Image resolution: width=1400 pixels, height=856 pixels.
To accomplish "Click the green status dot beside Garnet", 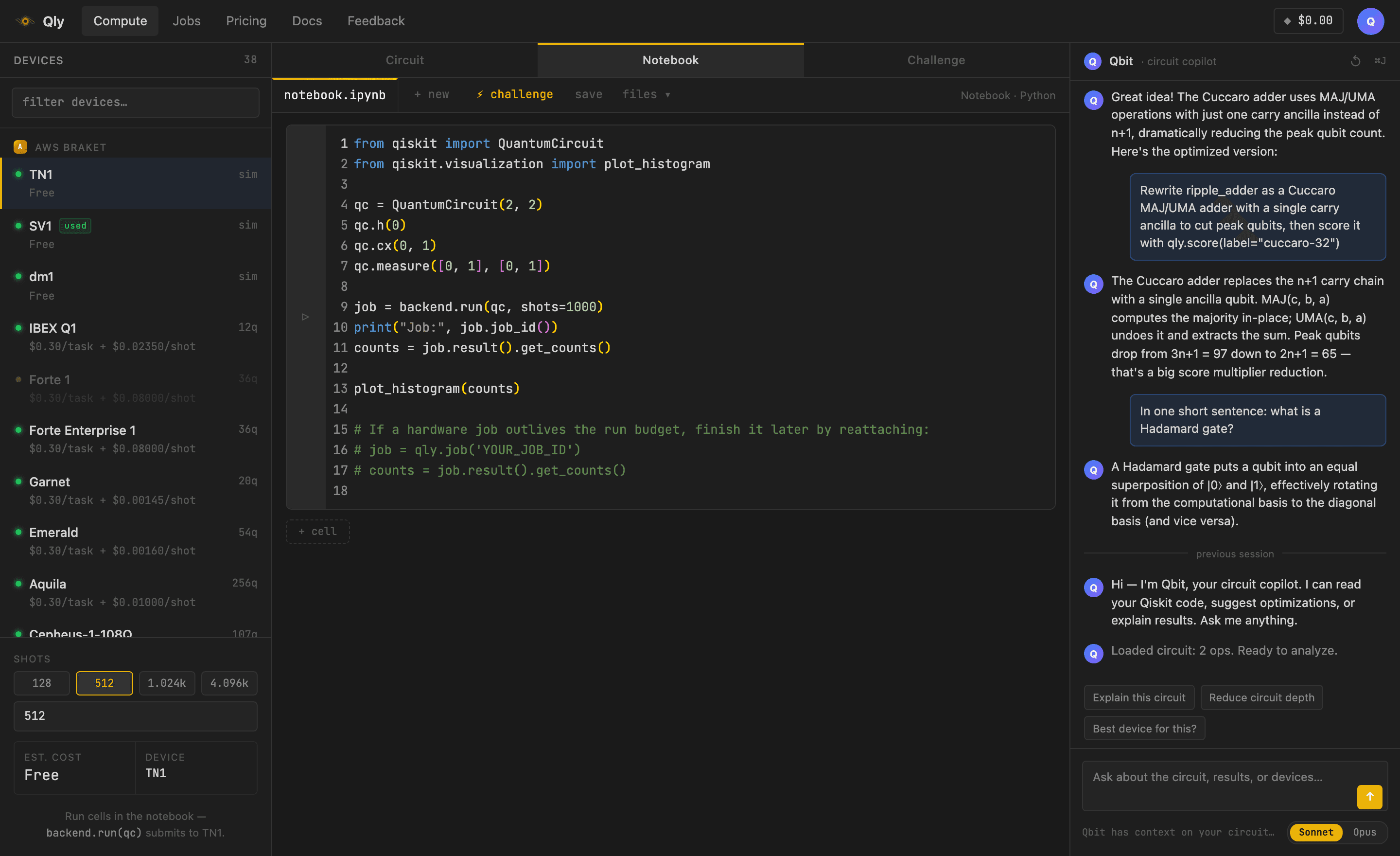I will [x=18, y=481].
